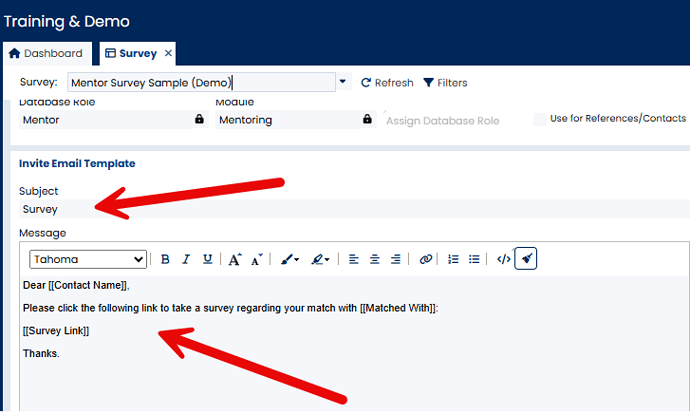The width and height of the screenshot is (690, 414).
Task: Open the text color picker dropdown
Action: tap(291, 259)
